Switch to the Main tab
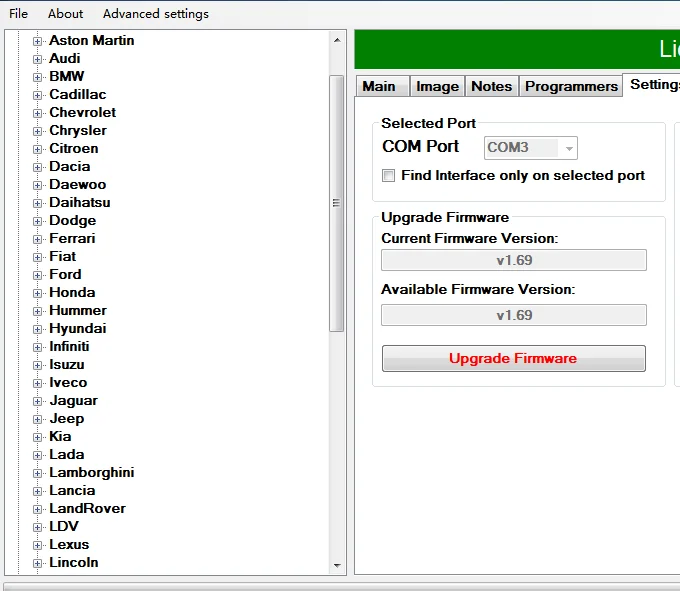Image resolution: width=680 pixels, height=591 pixels. tap(382, 86)
